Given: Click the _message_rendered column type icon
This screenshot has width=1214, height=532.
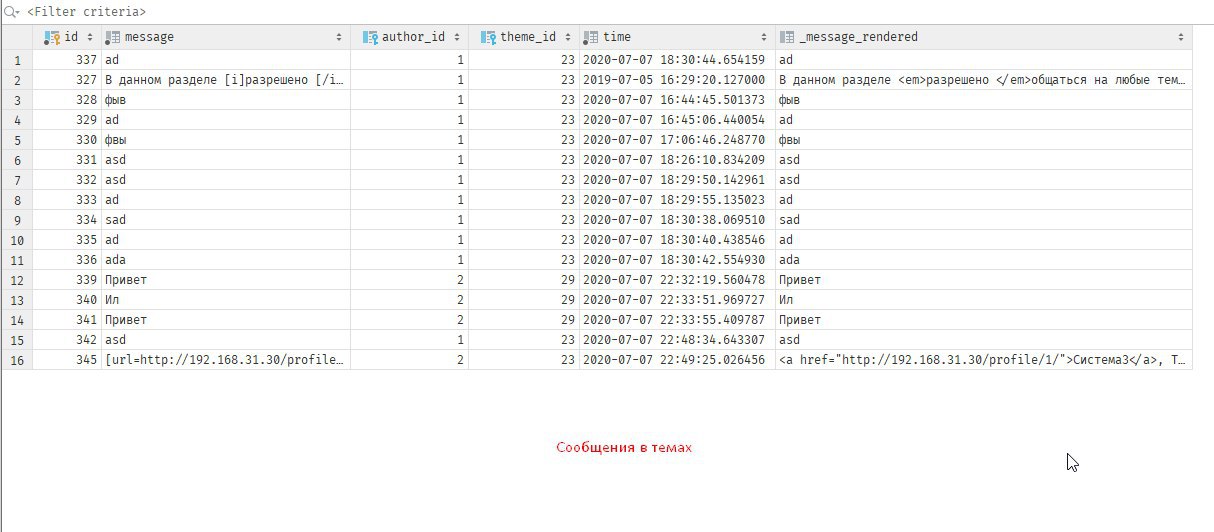Looking at the screenshot, I should (786, 37).
